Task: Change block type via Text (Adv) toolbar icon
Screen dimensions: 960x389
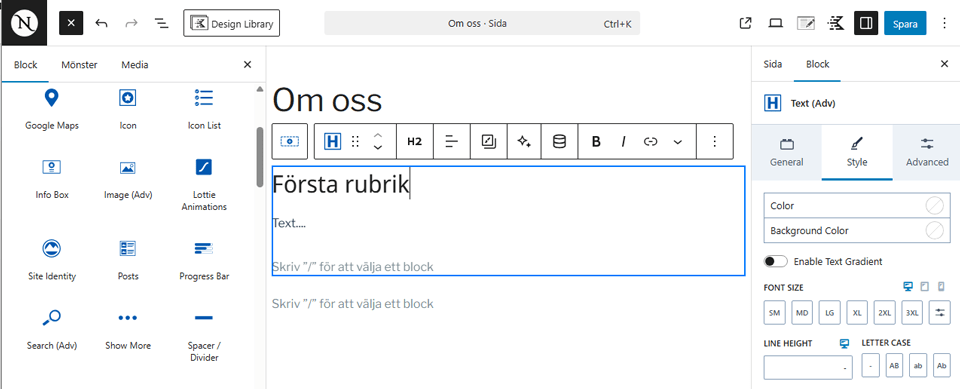Action: 331,142
